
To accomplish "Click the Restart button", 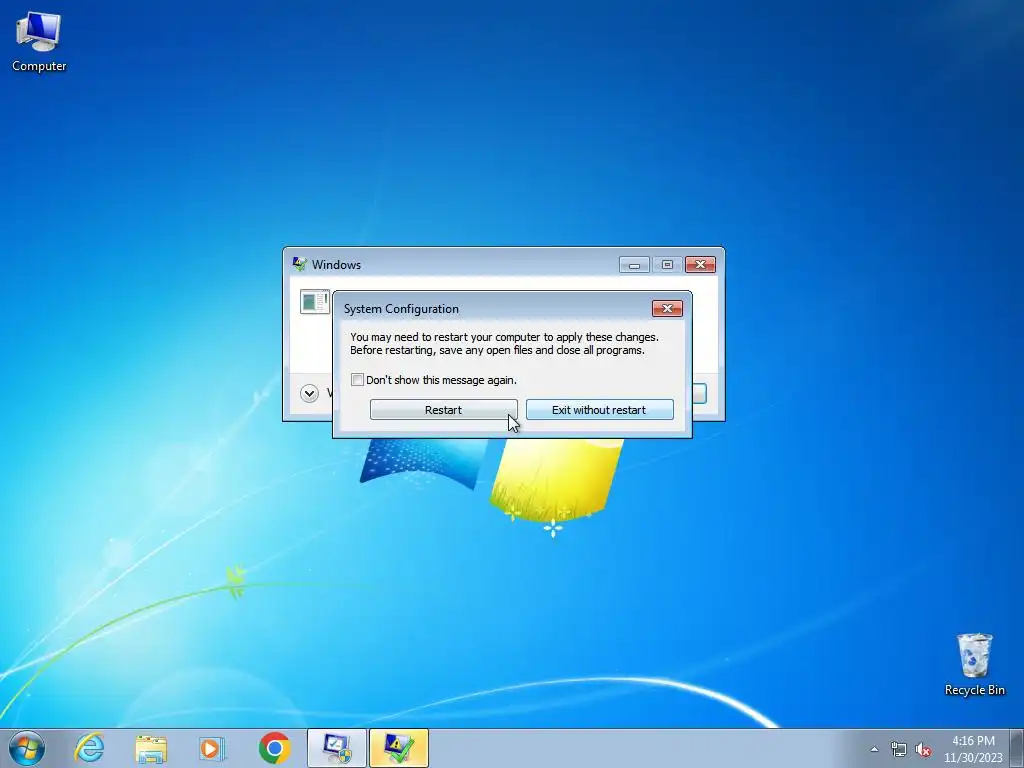I will point(443,409).
